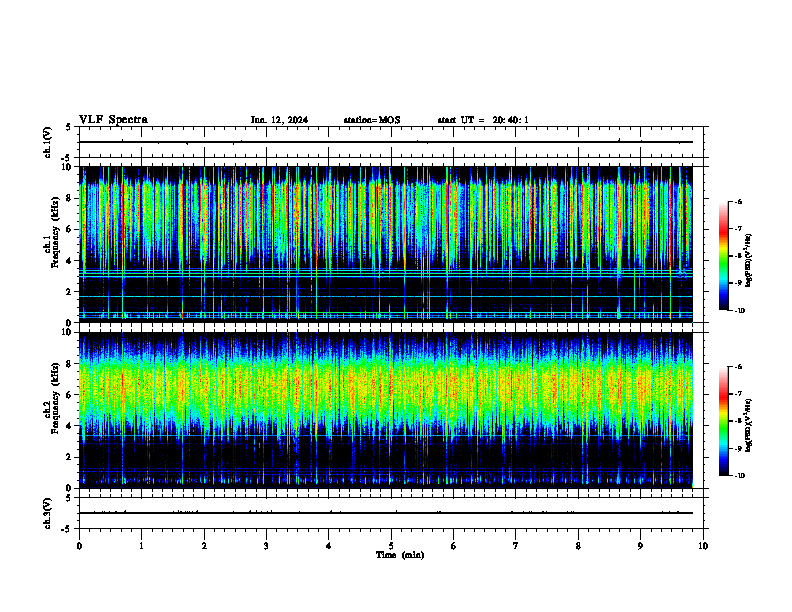
Task: Click the ch.1 color scale bar
Action: point(724,256)
